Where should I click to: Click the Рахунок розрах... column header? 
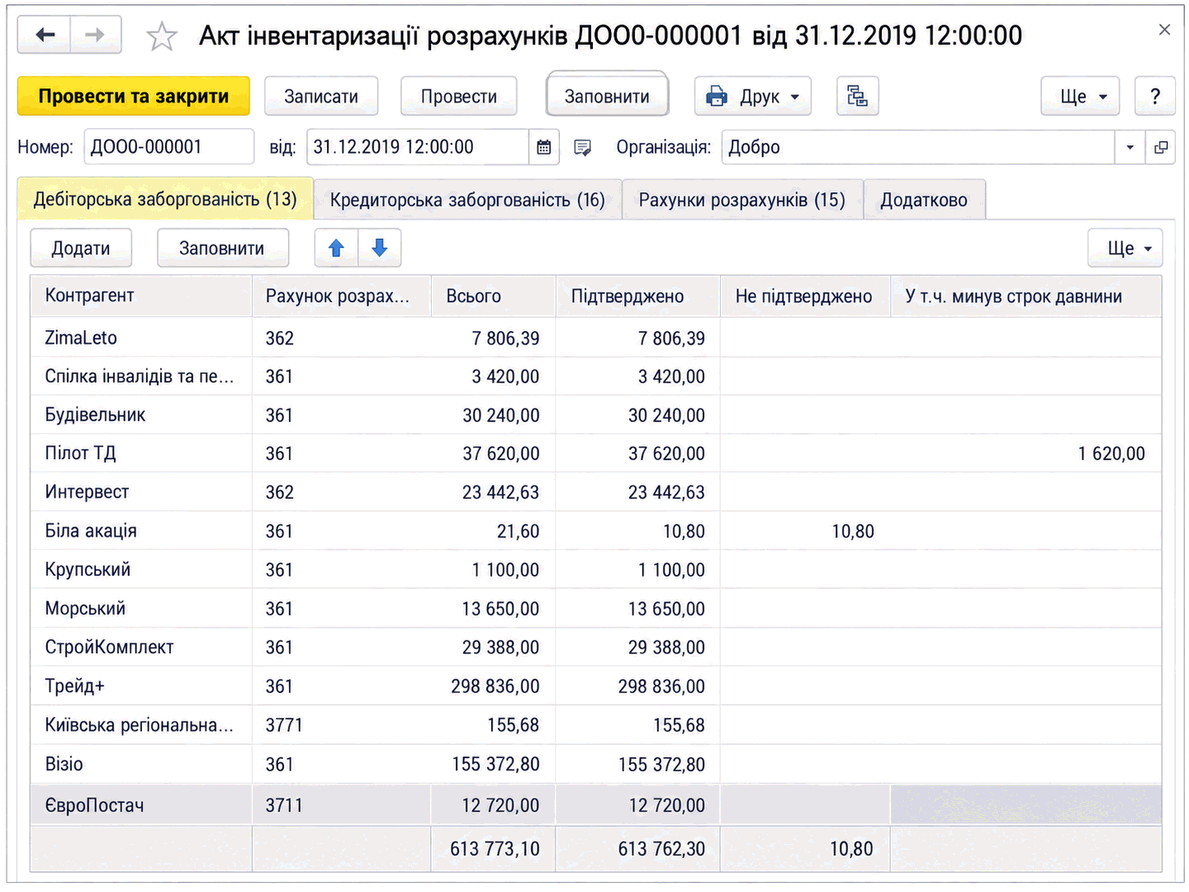(x=341, y=296)
